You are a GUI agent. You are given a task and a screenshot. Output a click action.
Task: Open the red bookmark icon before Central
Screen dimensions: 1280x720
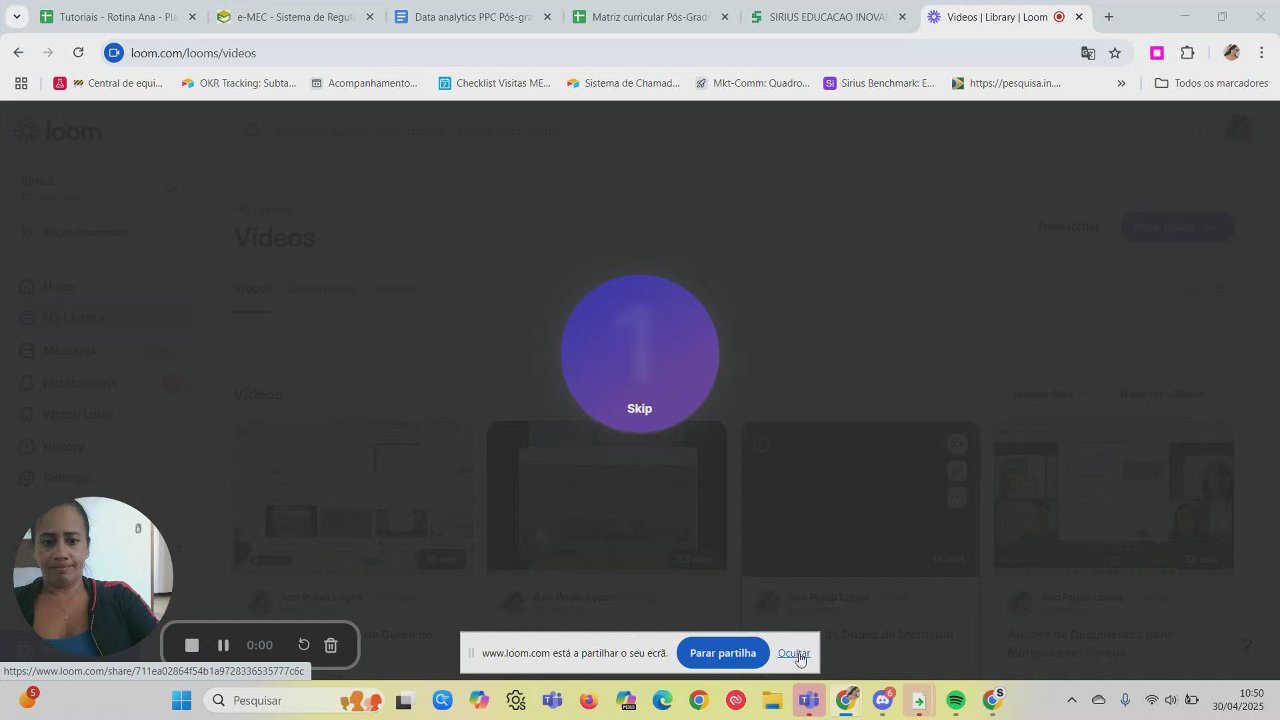tap(60, 83)
